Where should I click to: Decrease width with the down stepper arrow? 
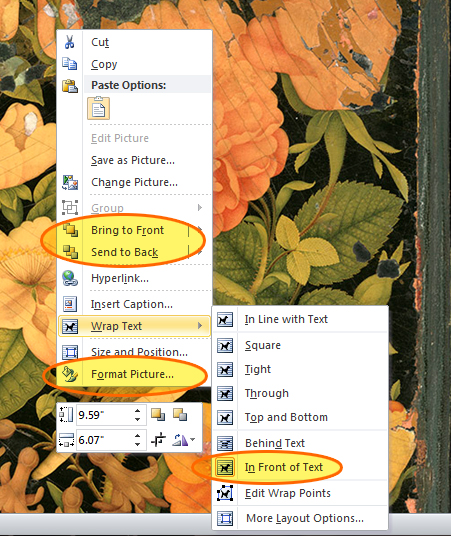[137, 444]
